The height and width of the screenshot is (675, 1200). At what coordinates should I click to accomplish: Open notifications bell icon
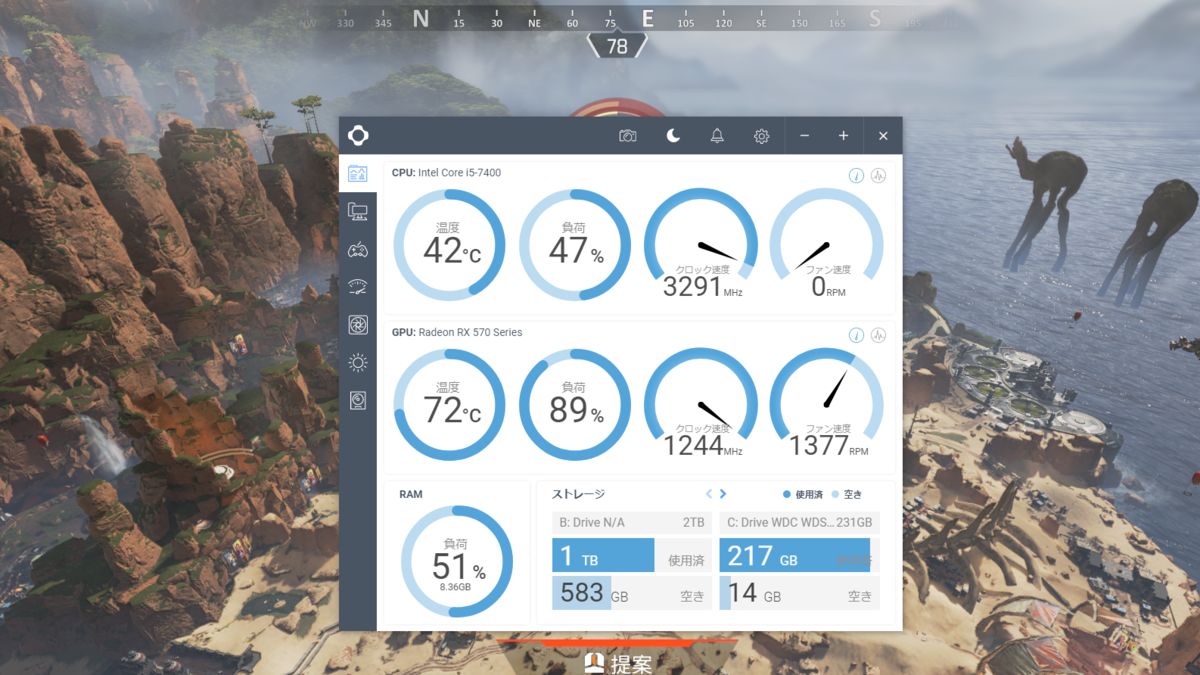click(x=717, y=136)
